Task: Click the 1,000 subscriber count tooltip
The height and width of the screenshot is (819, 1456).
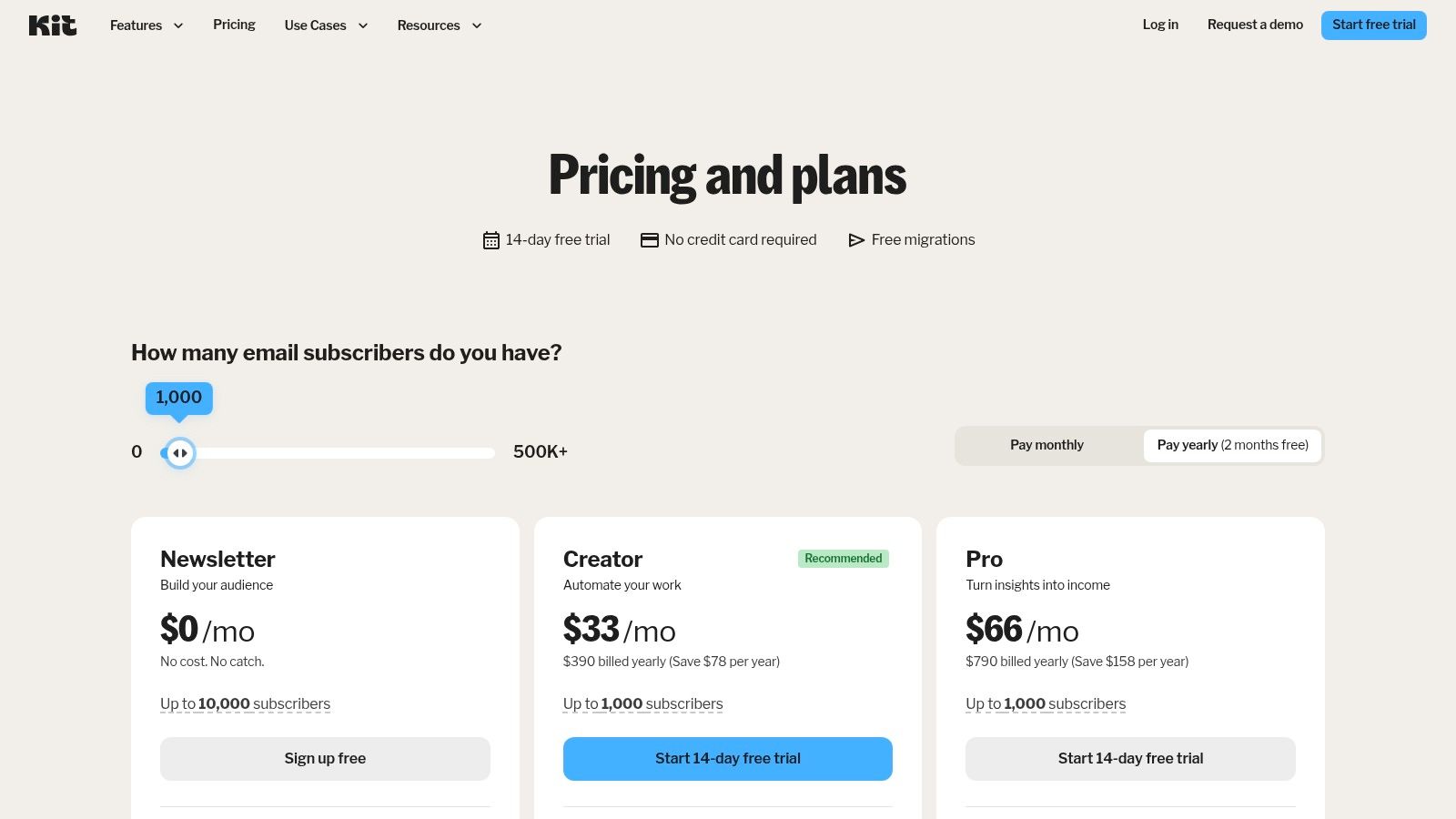Action: [179, 398]
